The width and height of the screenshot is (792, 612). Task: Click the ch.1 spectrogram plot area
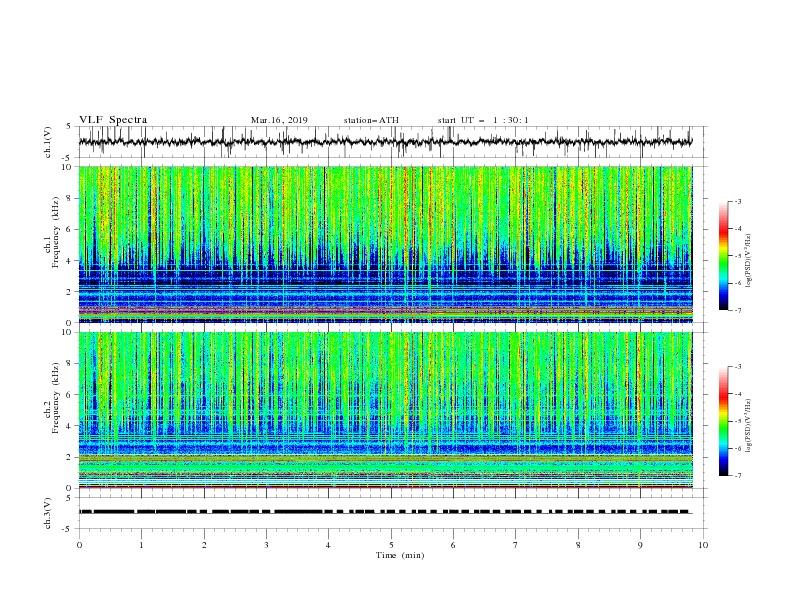pos(386,244)
